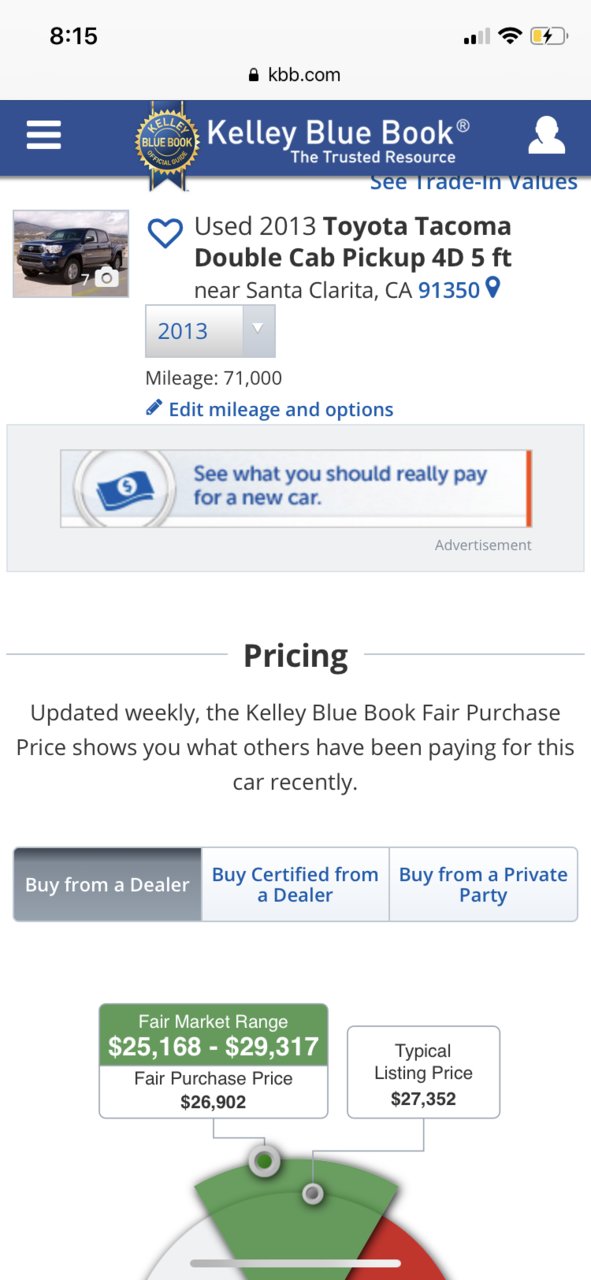591x1280 pixels.
Task: Tap the new car price advertisement banner
Action: [x=296, y=488]
